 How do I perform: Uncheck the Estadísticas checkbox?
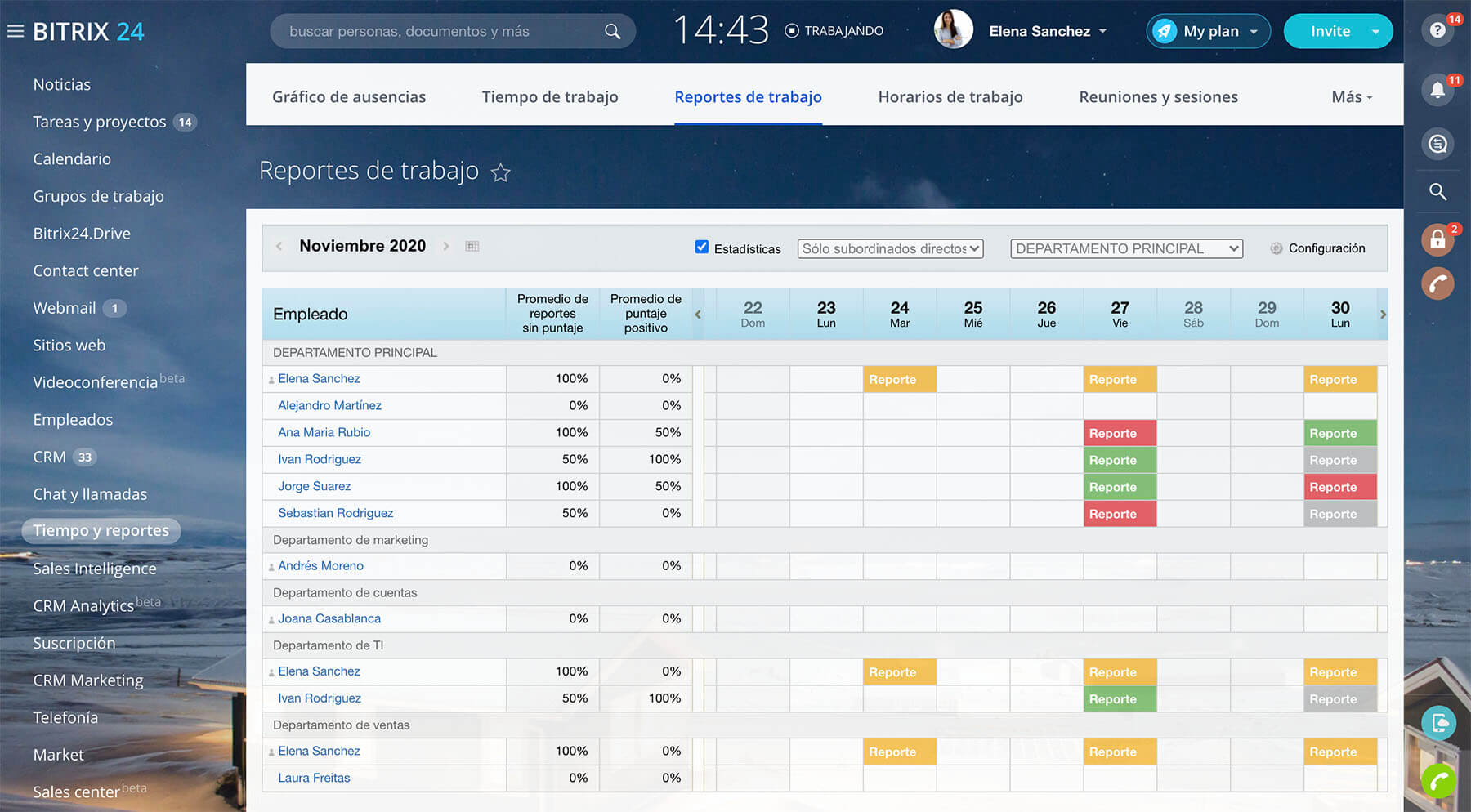tap(701, 247)
